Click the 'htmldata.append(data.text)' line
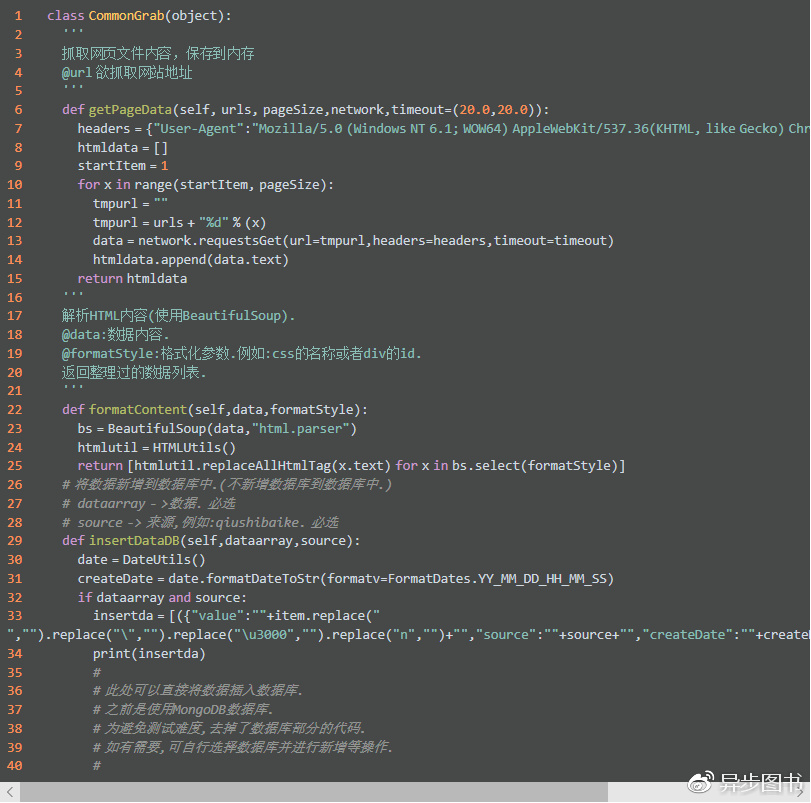The image size is (811, 803). [x=191, y=260]
